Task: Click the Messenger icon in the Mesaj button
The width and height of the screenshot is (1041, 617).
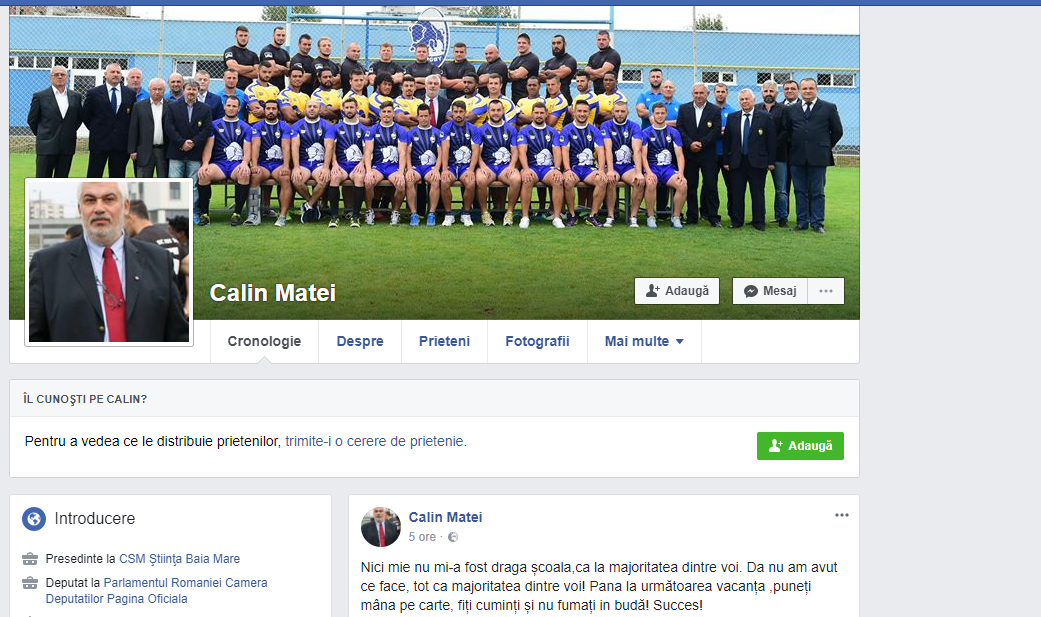Action: pyautogui.click(x=751, y=291)
